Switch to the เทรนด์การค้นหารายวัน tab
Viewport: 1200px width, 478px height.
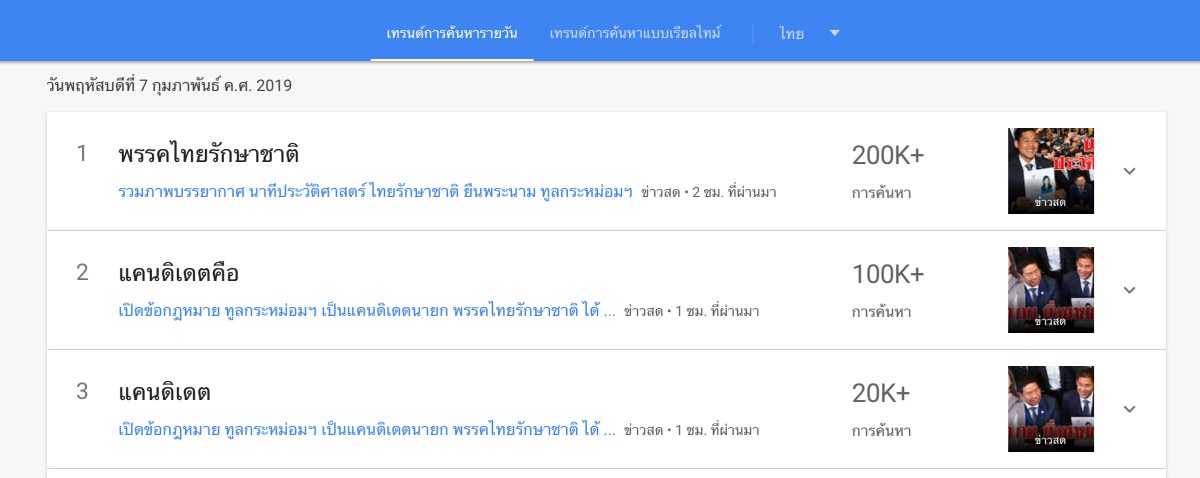452,33
